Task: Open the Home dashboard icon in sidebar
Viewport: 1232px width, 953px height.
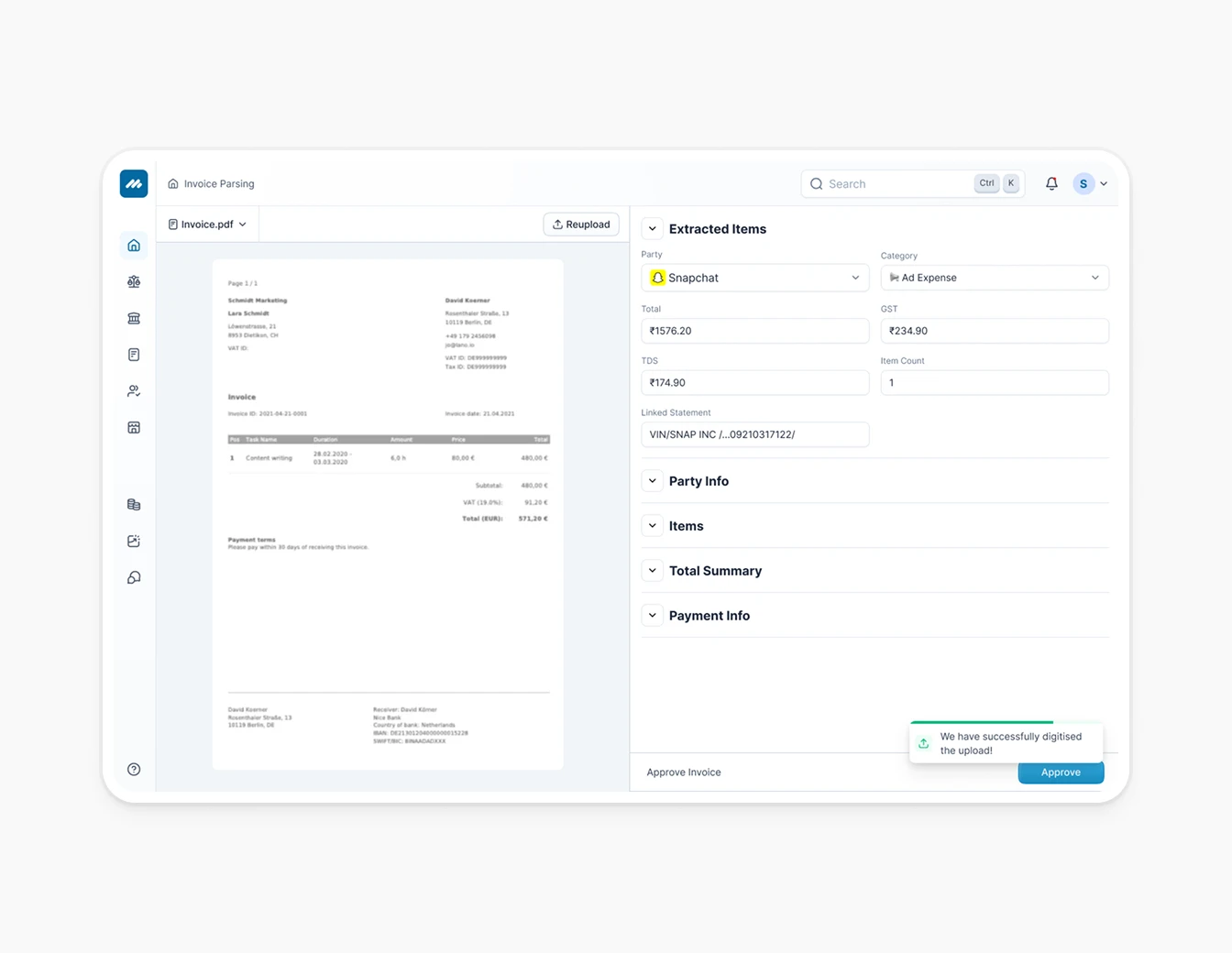Action: [x=134, y=245]
